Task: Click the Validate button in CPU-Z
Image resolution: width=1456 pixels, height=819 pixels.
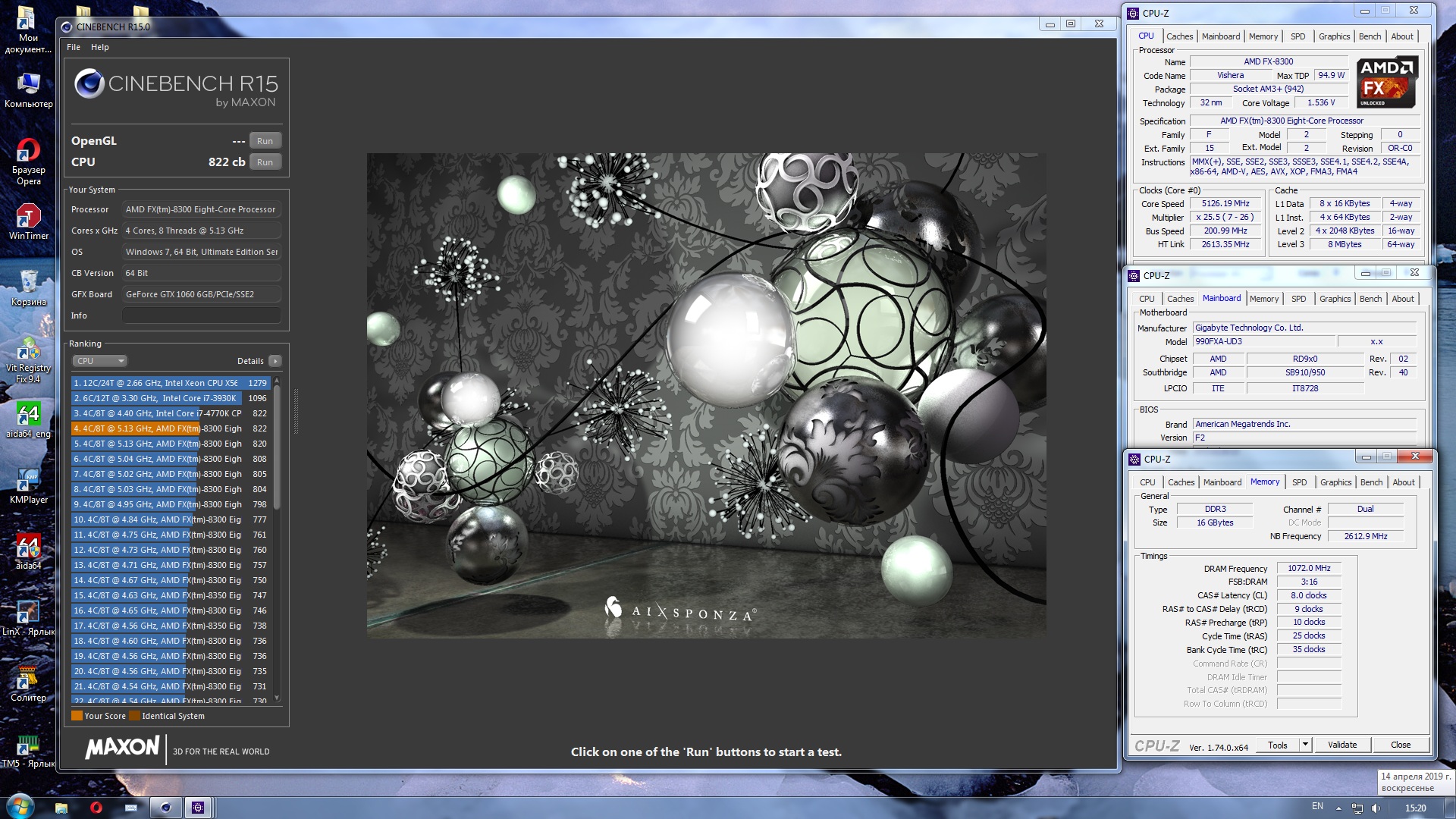Action: coord(1341,745)
